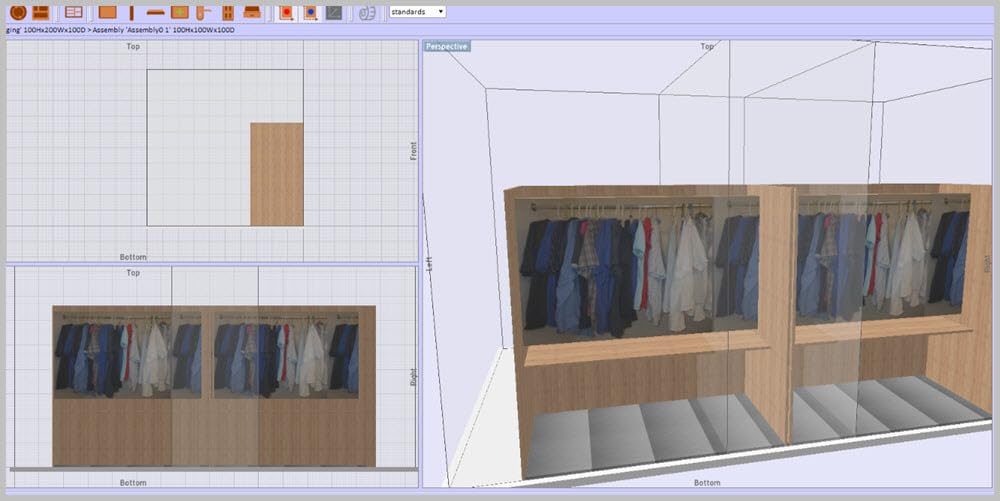Image resolution: width=1000 pixels, height=501 pixels.
Task: Select the left wardrobe unit in front view
Action: (x=130, y=385)
